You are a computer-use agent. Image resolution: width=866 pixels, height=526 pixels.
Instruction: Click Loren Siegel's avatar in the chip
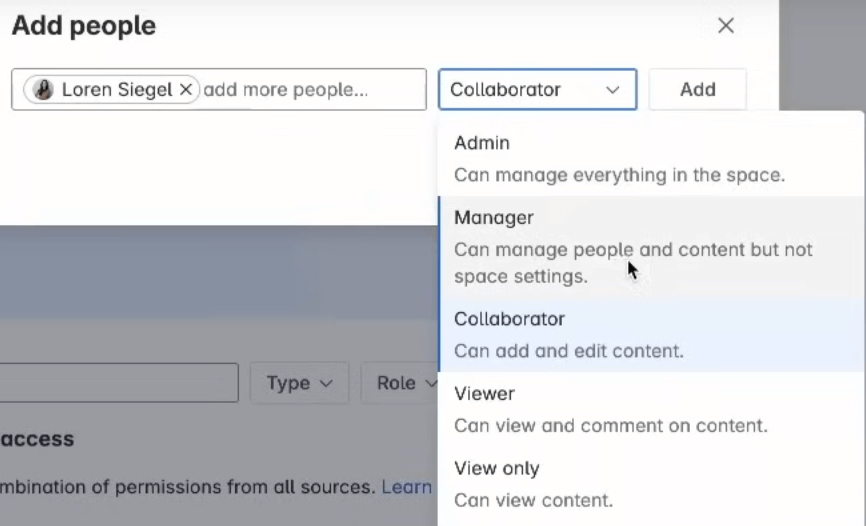[x=43, y=90]
